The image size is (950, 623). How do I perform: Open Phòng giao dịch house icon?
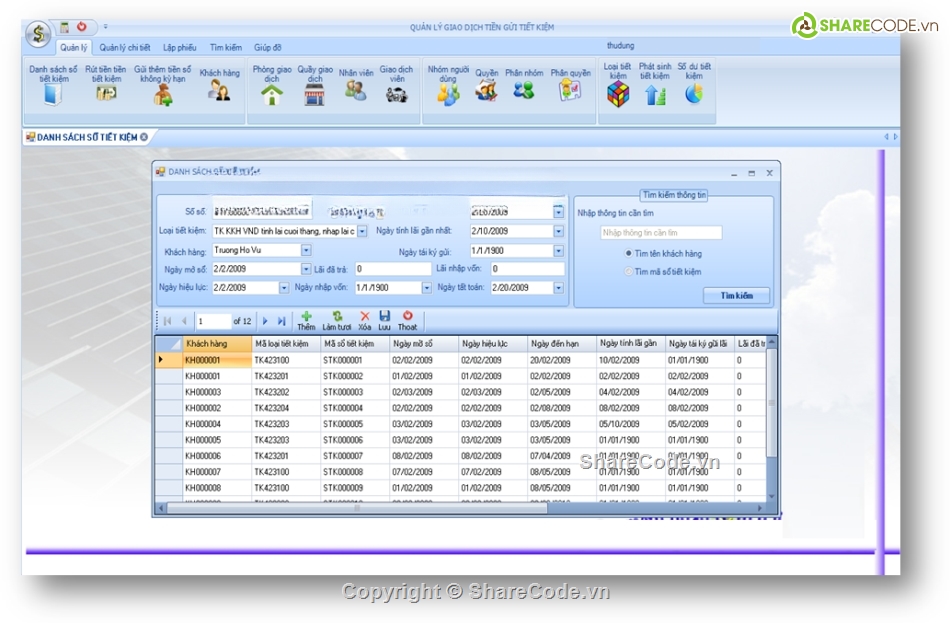(x=272, y=95)
